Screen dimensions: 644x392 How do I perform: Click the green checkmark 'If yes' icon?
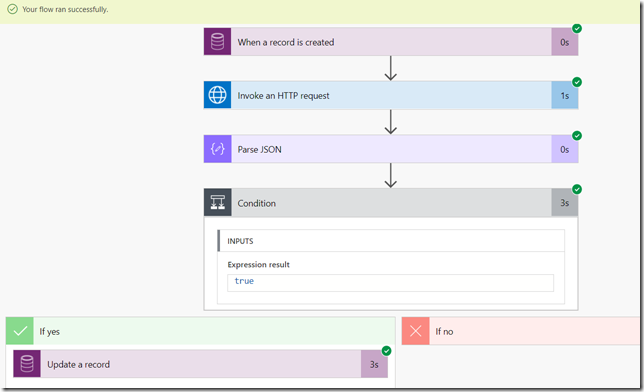coord(20,331)
